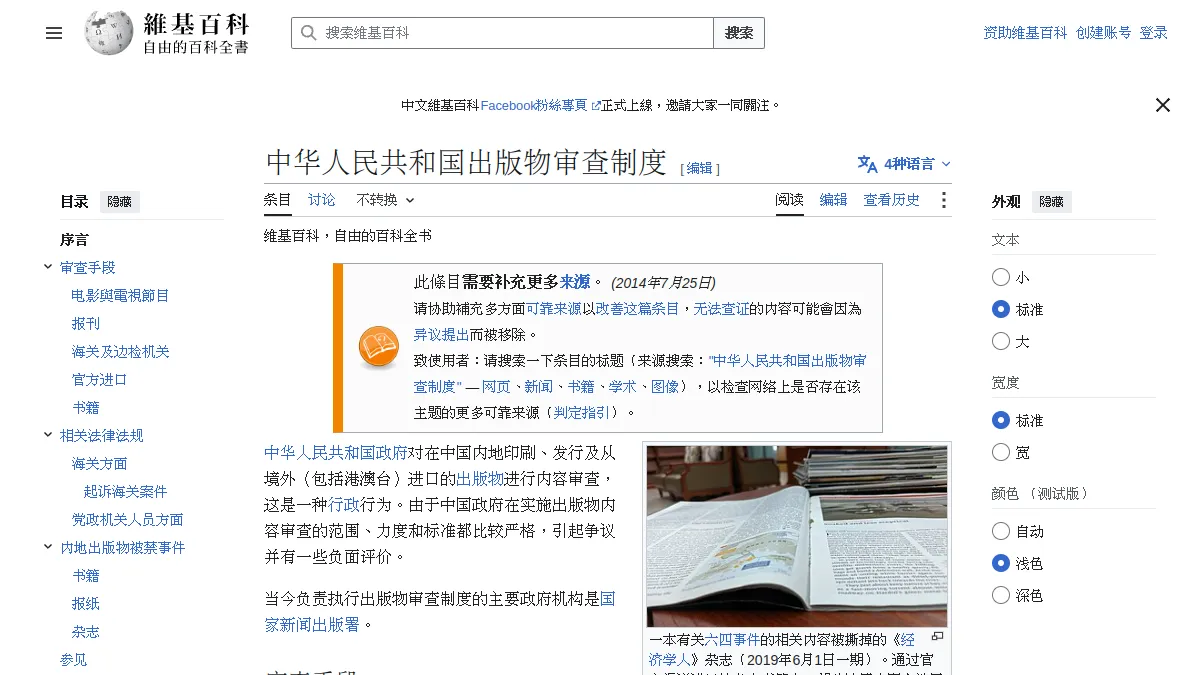
Task: Collapse the 相关法律法规 section in contents
Action: 48,435
